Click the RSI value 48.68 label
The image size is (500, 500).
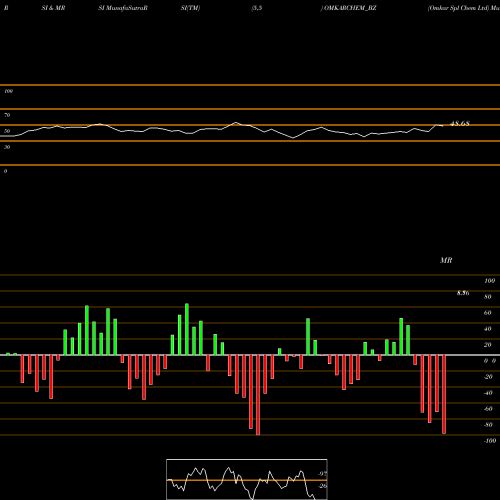[x=460, y=124]
